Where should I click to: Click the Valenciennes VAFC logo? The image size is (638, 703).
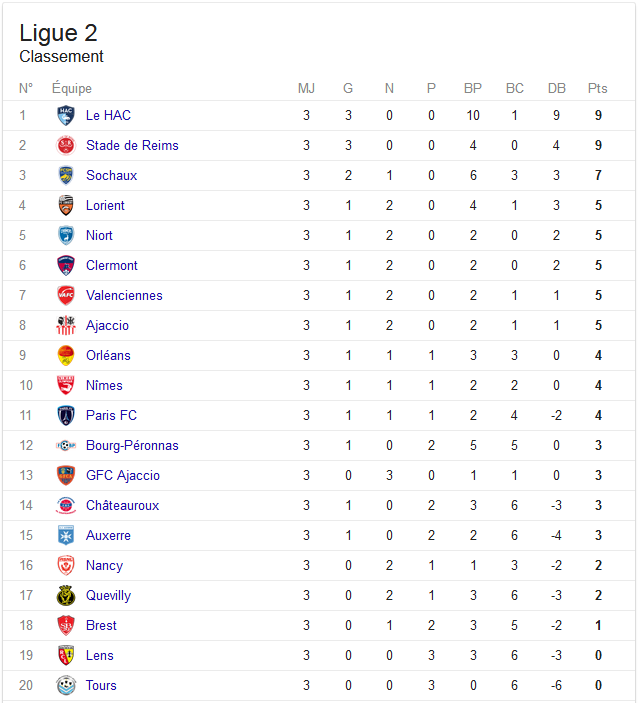[66, 295]
